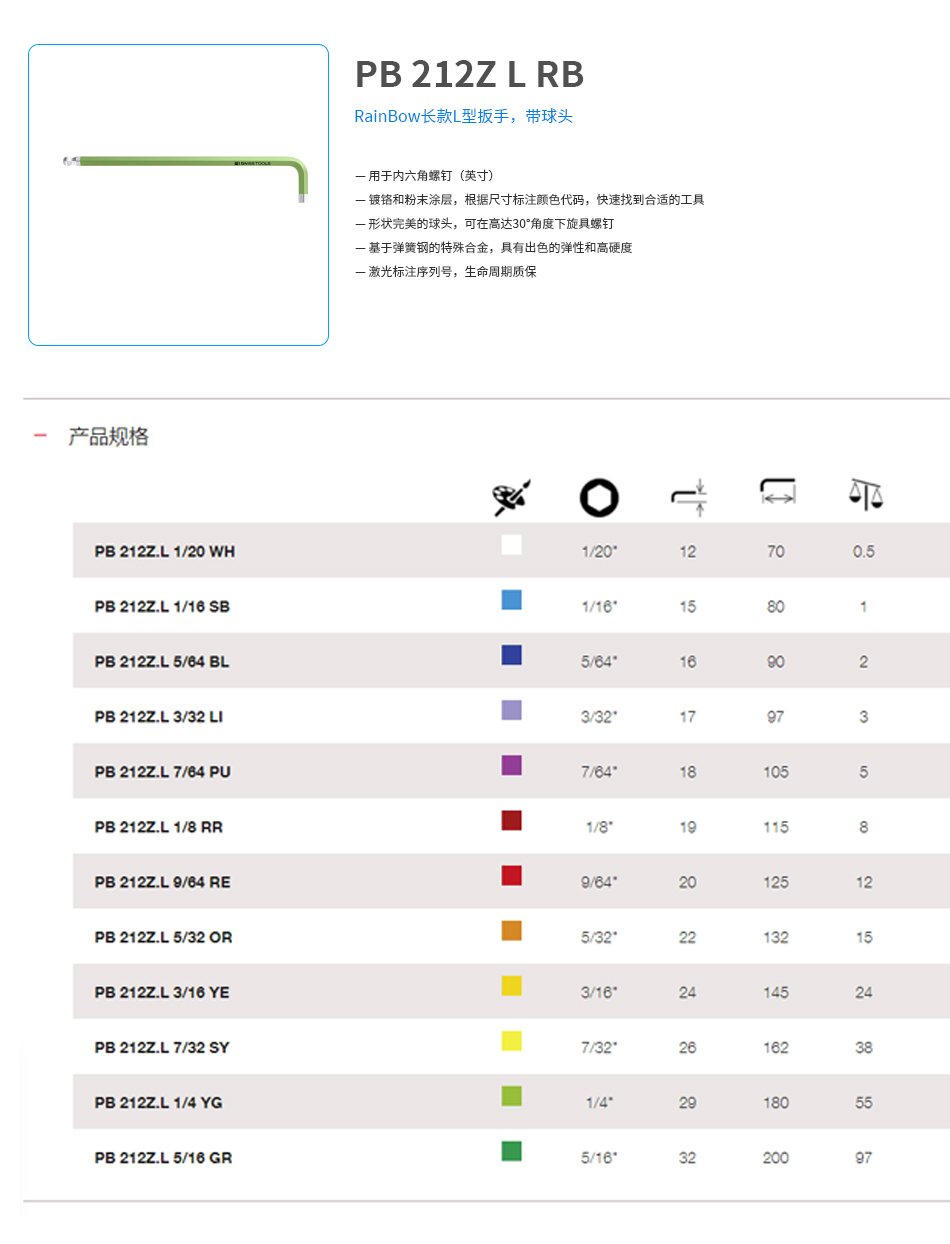Pick the yellow-green swatch for 1/4
This screenshot has width=950, height=1244.
click(x=511, y=1096)
